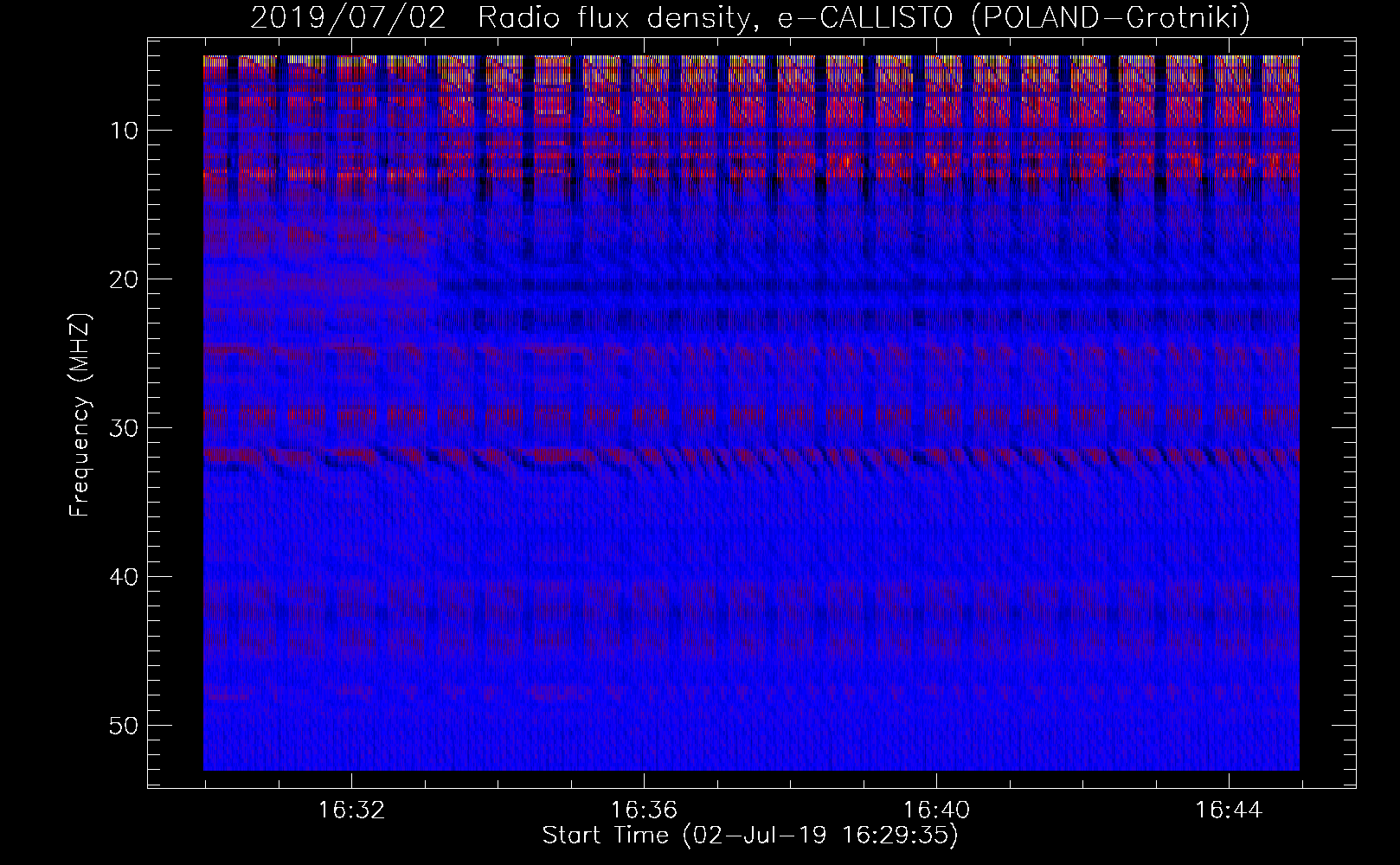Click the 30 MHz frequency tick label
This screenshot has height=865, width=1400.
(125, 428)
